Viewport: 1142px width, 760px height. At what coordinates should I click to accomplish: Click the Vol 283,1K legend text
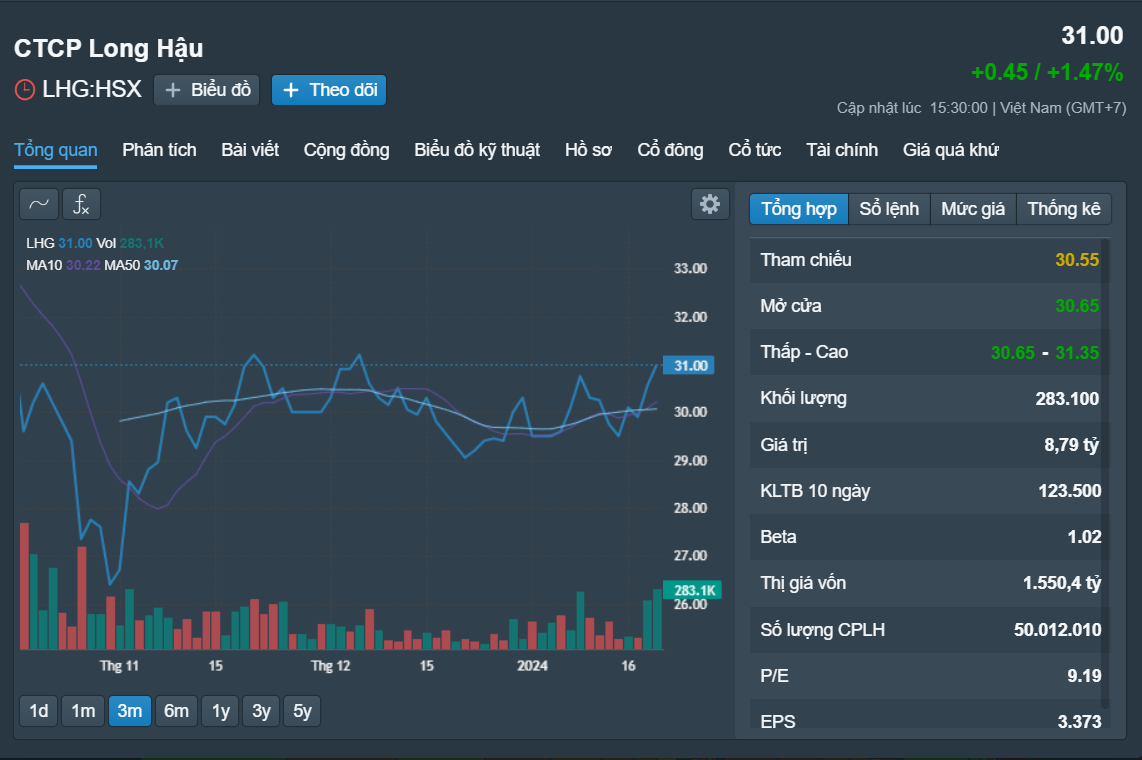pos(130,243)
